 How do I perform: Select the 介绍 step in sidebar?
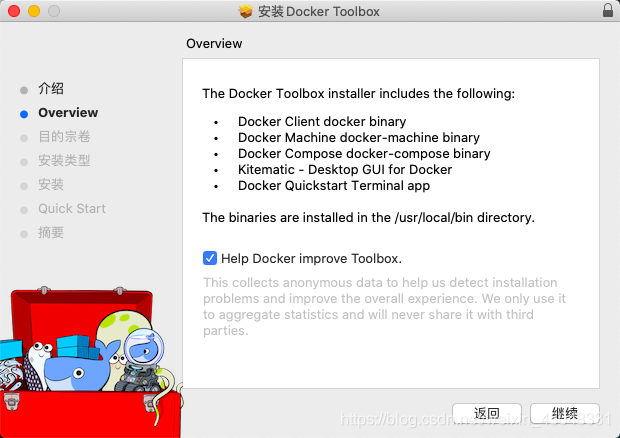click(x=51, y=89)
